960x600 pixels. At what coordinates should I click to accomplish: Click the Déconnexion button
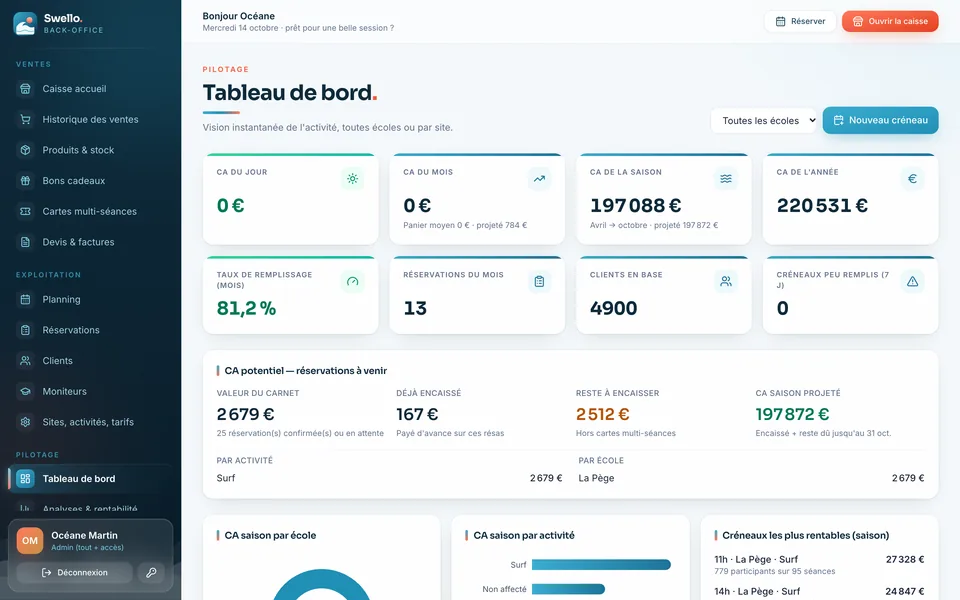point(74,572)
